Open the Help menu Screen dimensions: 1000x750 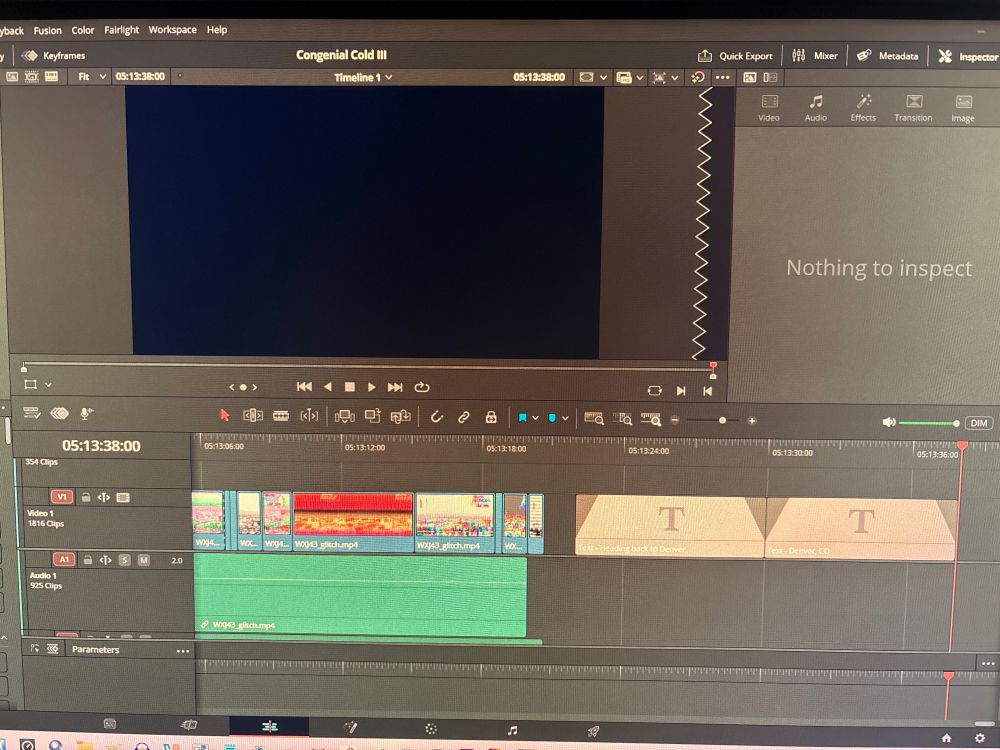[217, 29]
